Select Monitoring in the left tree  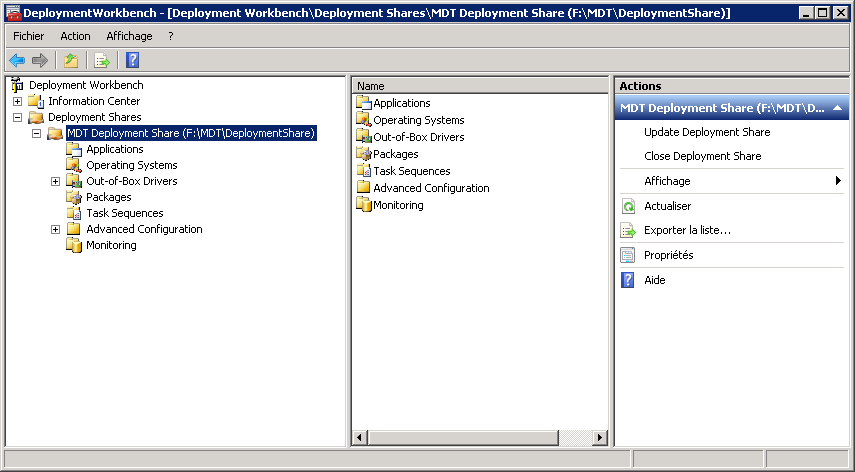pyautogui.click(x=111, y=245)
